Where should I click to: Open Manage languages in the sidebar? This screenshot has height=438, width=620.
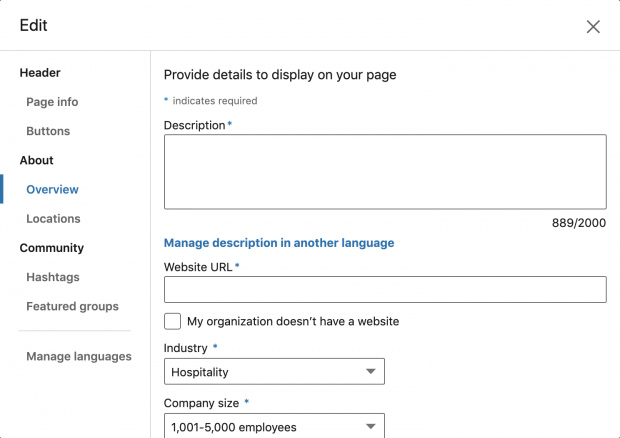click(78, 356)
